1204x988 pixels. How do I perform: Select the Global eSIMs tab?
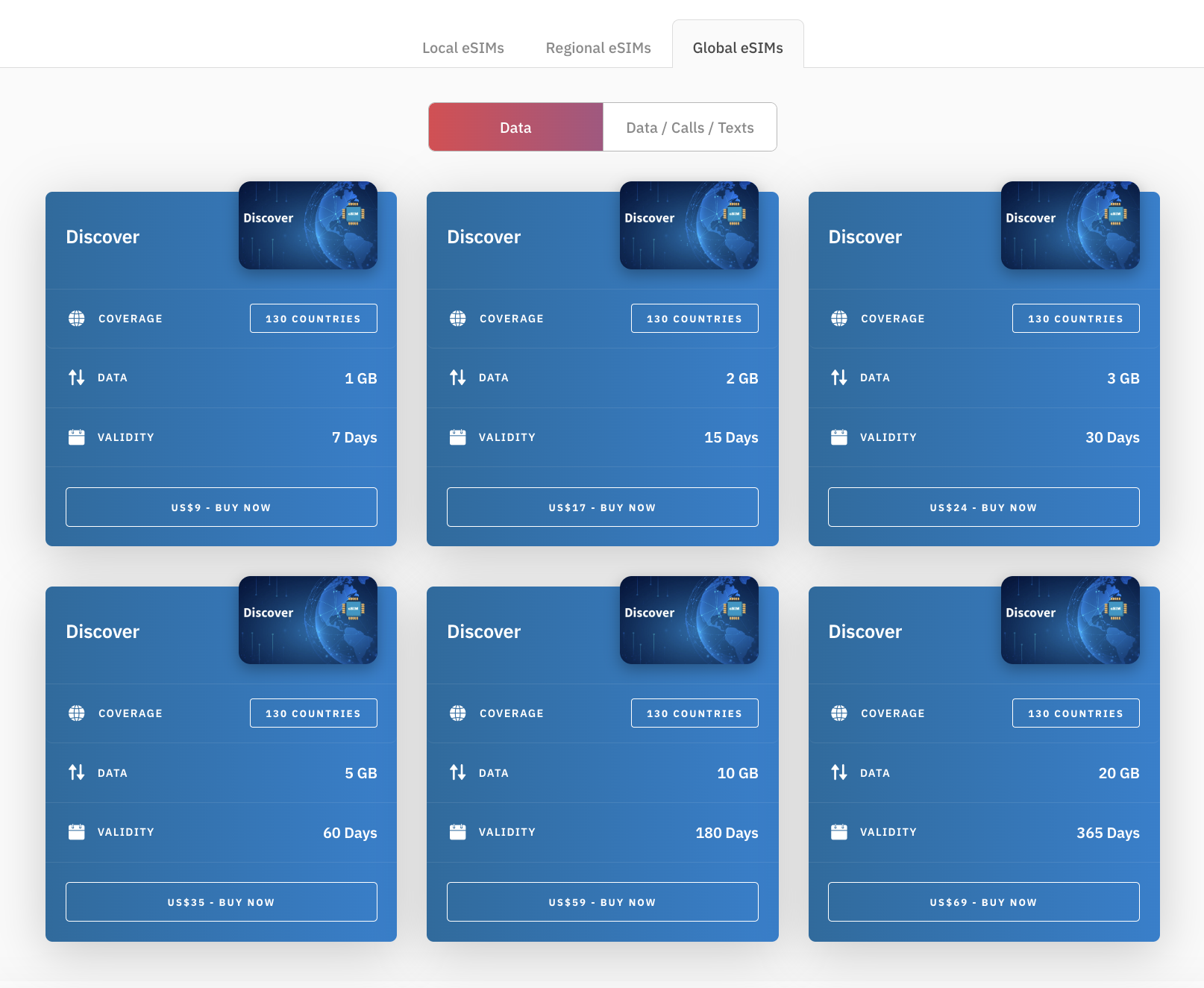coord(737,48)
